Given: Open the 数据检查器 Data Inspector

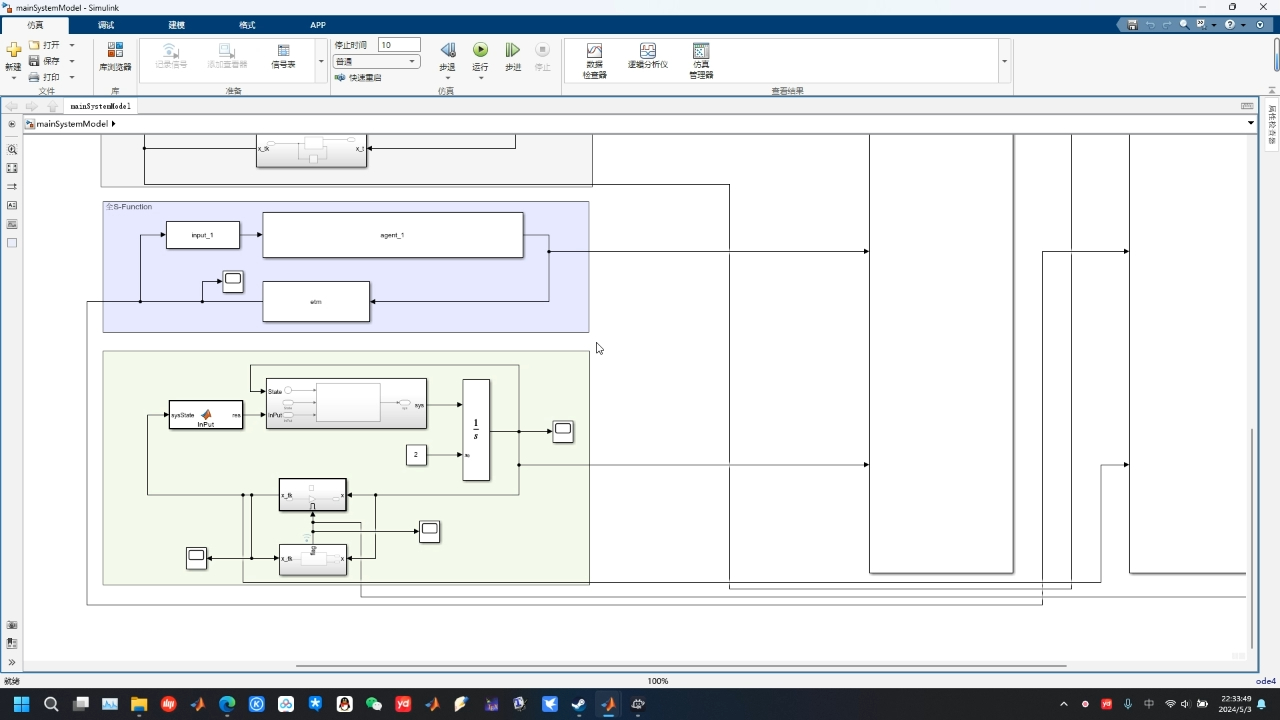Looking at the screenshot, I should [x=595, y=61].
